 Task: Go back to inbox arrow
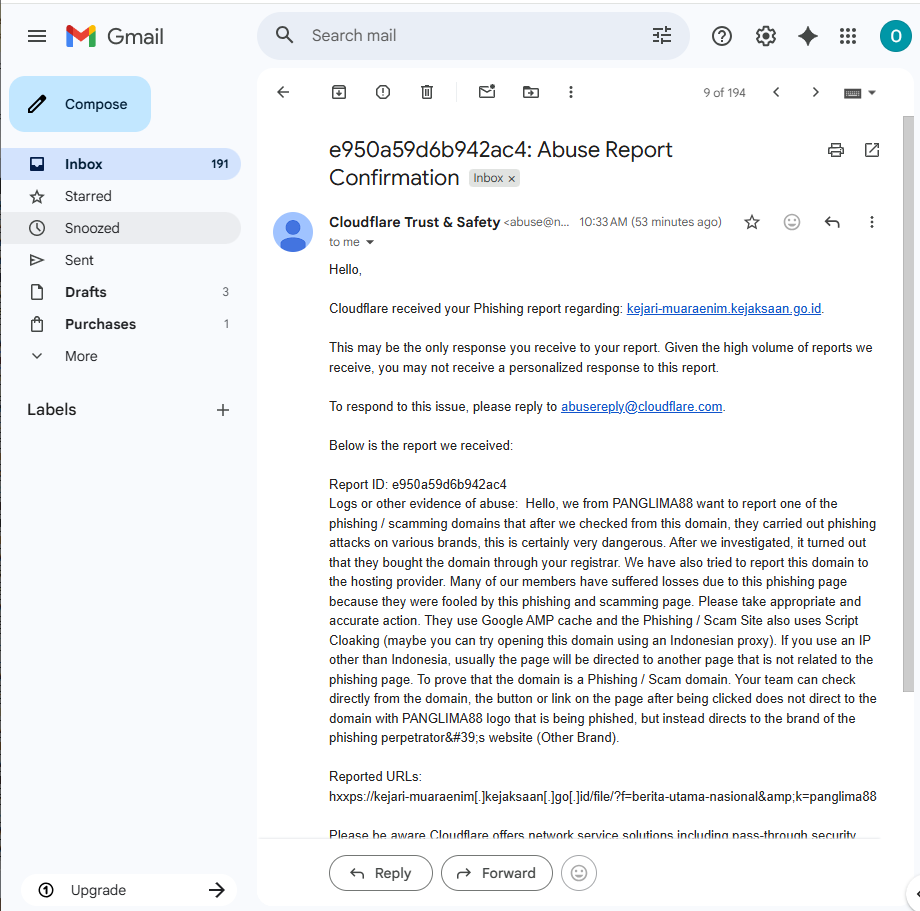(x=283, y=92)
